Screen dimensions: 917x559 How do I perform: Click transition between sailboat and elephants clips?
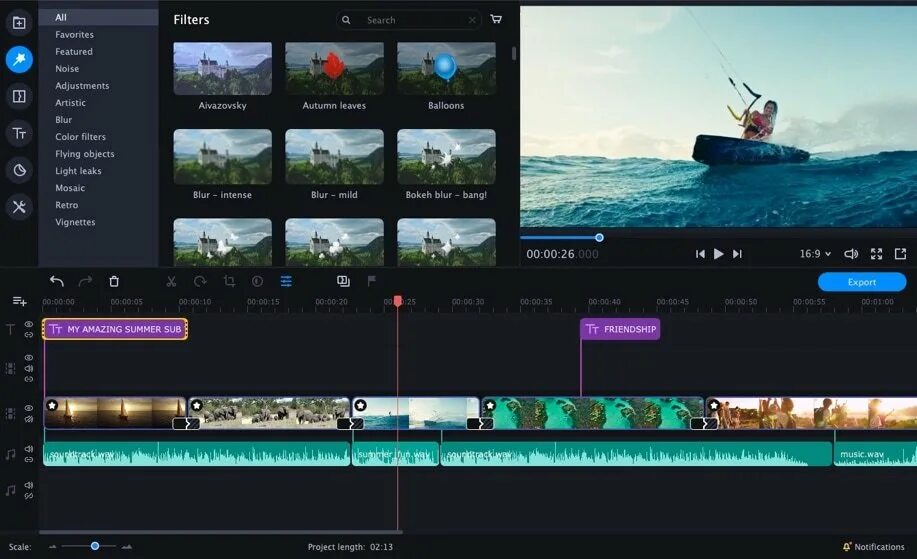point(186,424)
